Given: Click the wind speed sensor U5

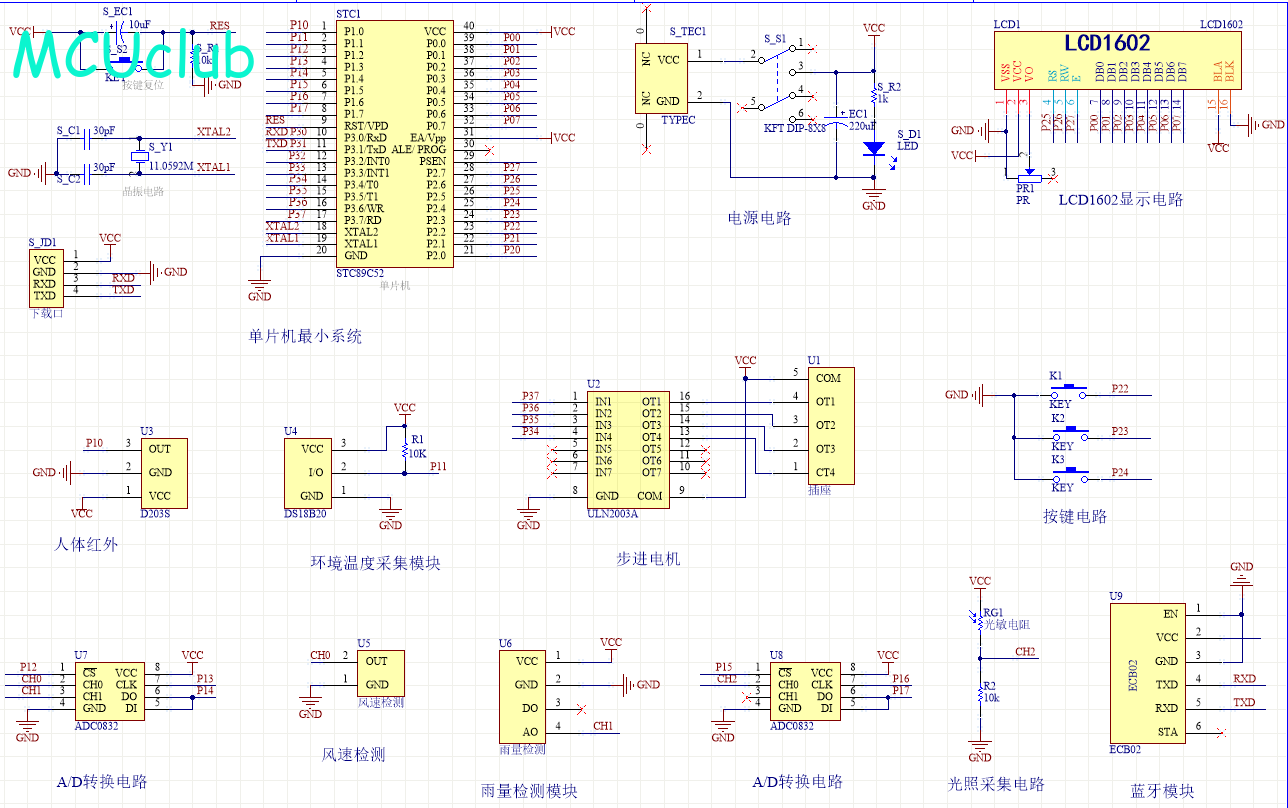Looking at the screenshot, I should (380, 672).
